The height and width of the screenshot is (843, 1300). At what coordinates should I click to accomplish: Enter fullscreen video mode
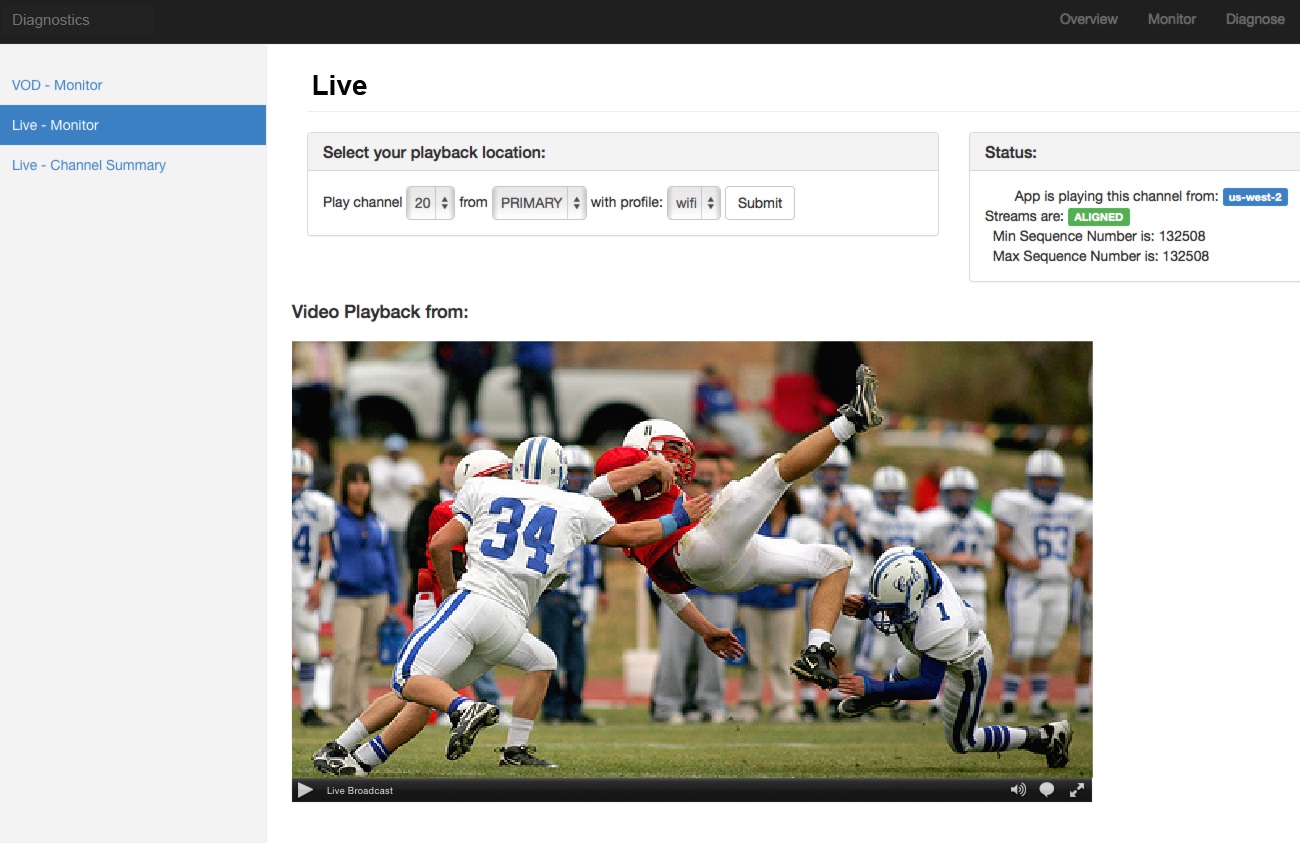click(1077, 790)
